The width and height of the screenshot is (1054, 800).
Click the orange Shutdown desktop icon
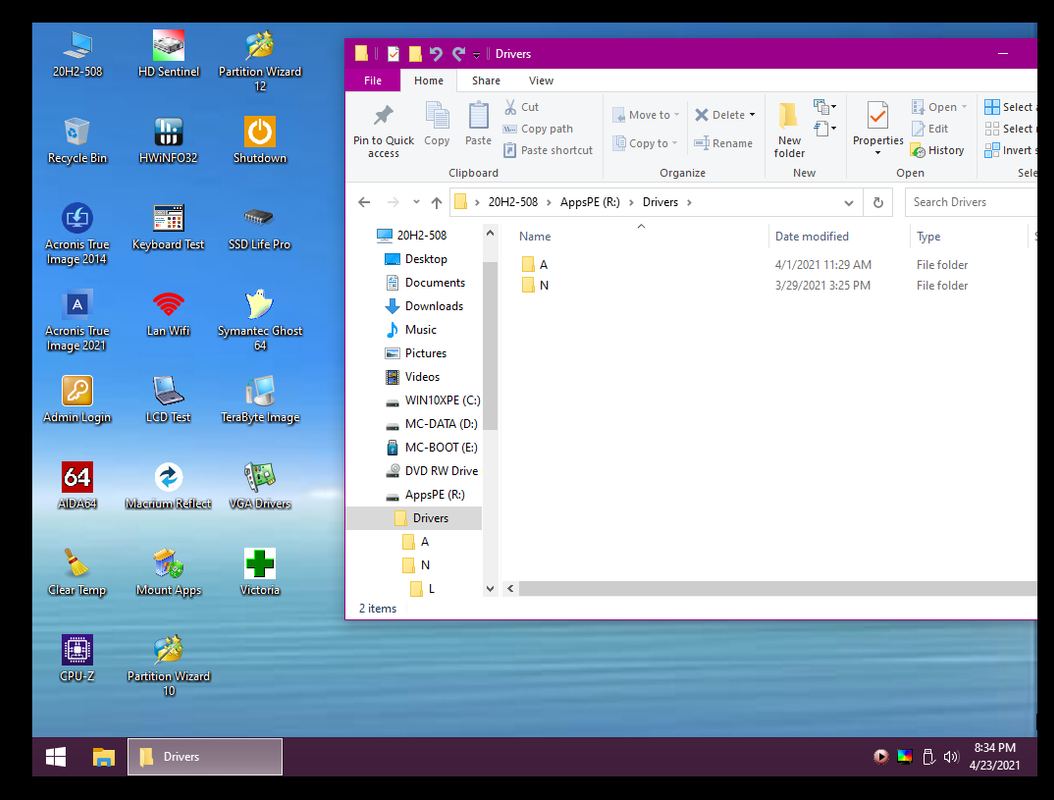259,141
